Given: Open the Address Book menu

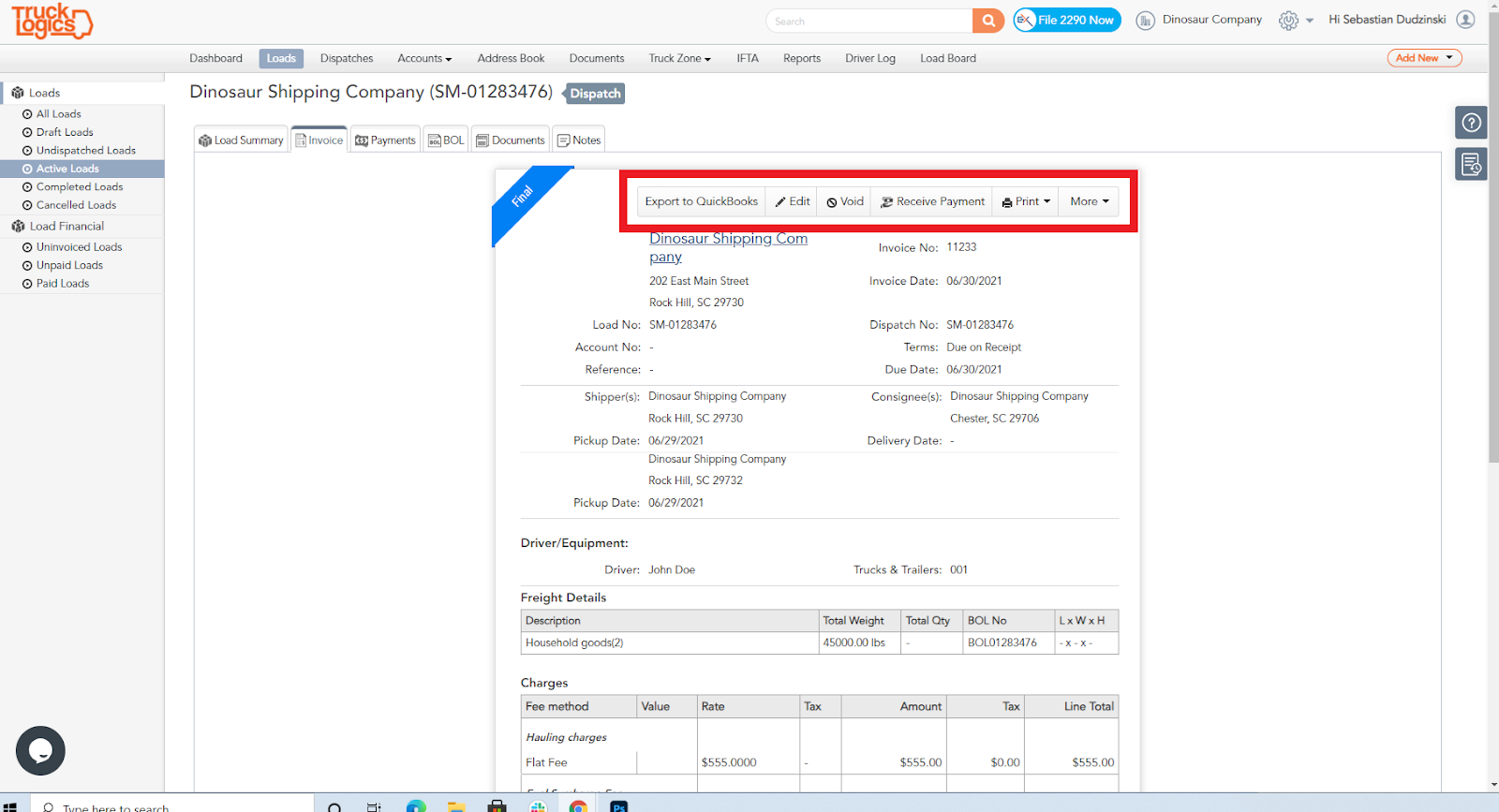Looking at the screenshot, I should point(511,58).
